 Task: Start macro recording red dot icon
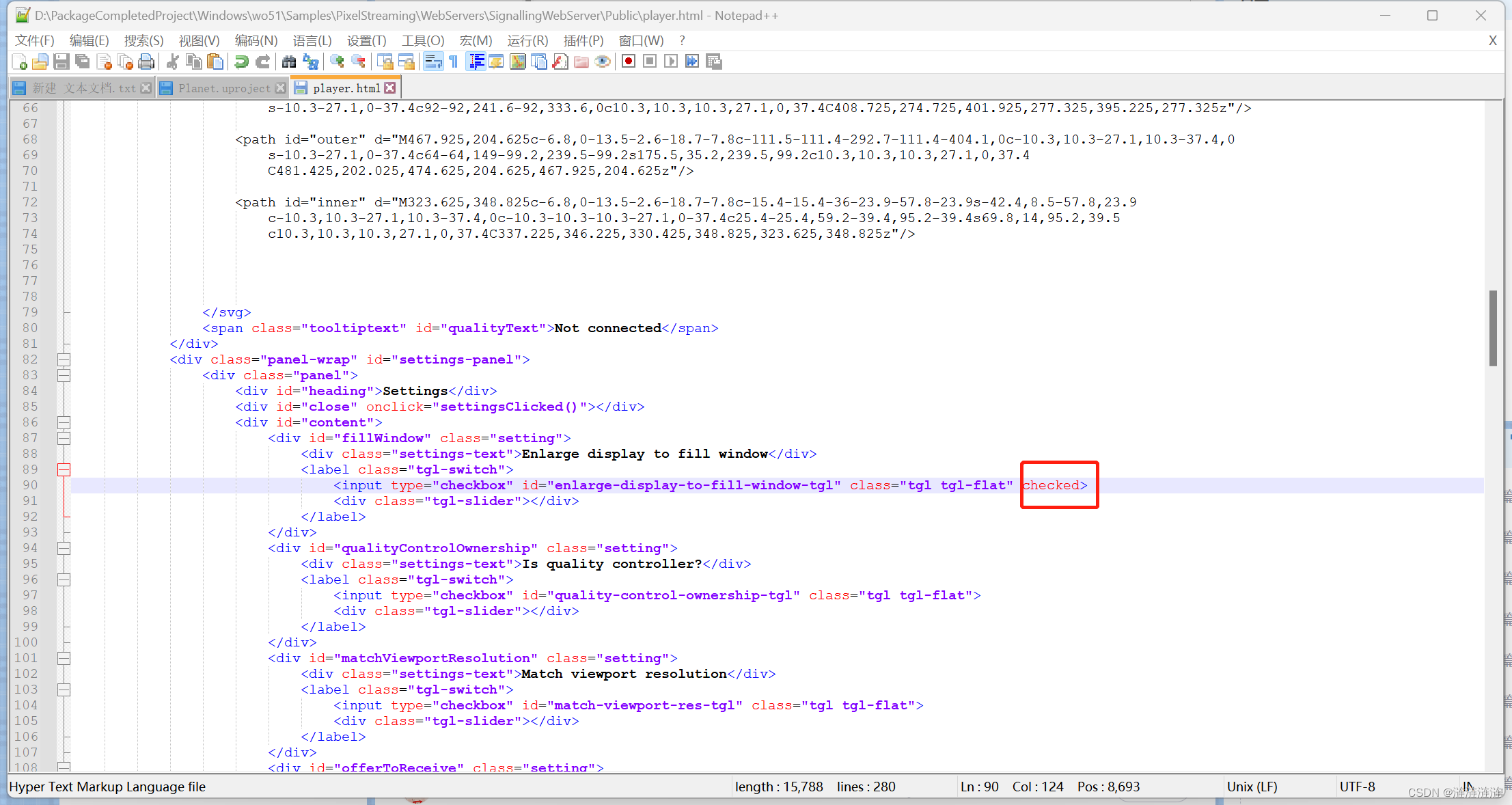click(x=629, y=62)
